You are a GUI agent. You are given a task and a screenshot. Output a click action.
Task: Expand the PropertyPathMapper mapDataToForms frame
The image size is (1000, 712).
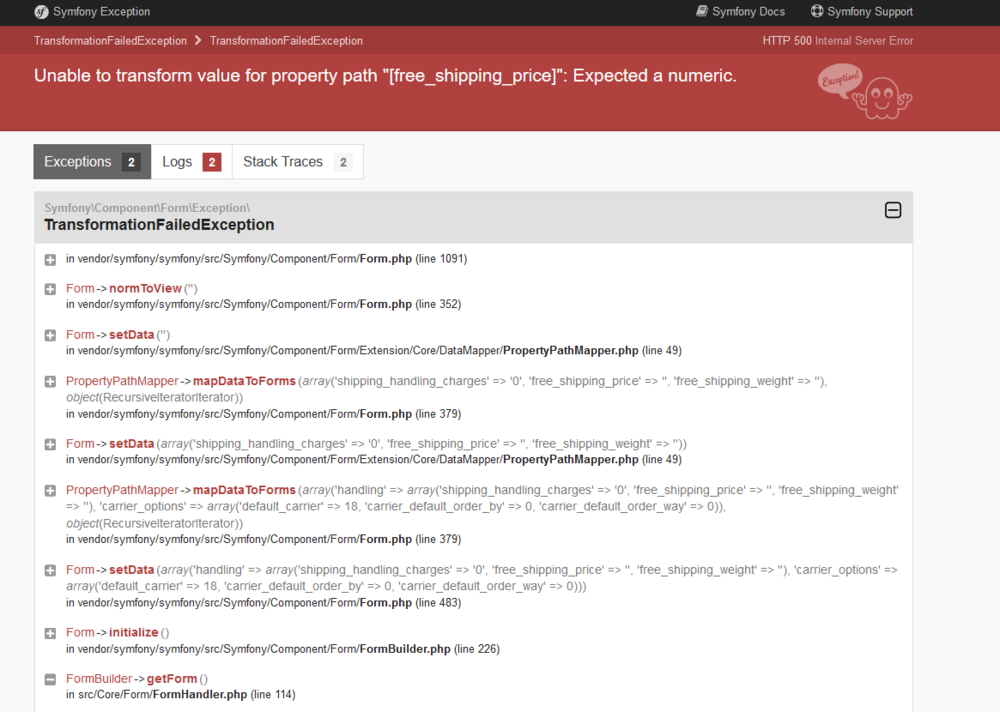pos(50,380)
